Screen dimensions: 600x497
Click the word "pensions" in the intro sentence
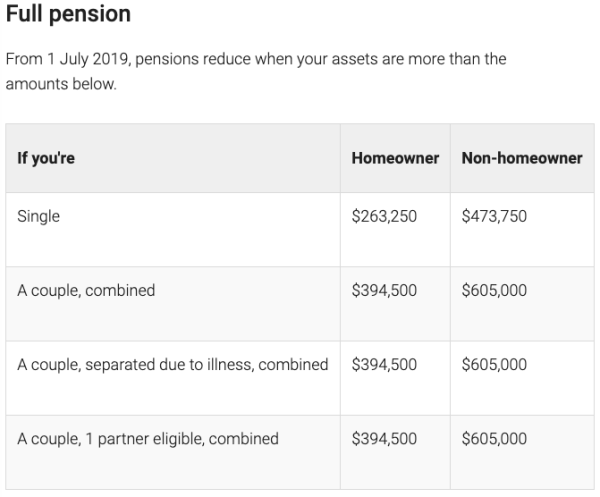[x=166, y=60]
